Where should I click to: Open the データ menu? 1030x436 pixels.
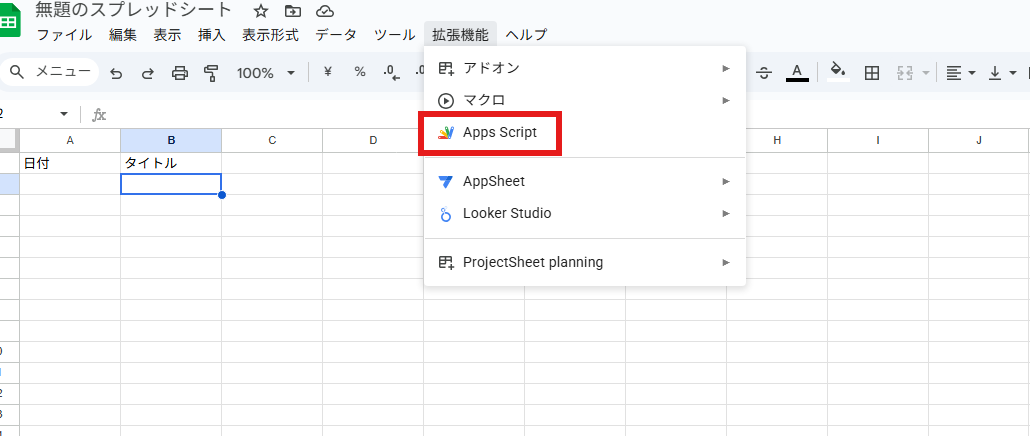(336, 35)
